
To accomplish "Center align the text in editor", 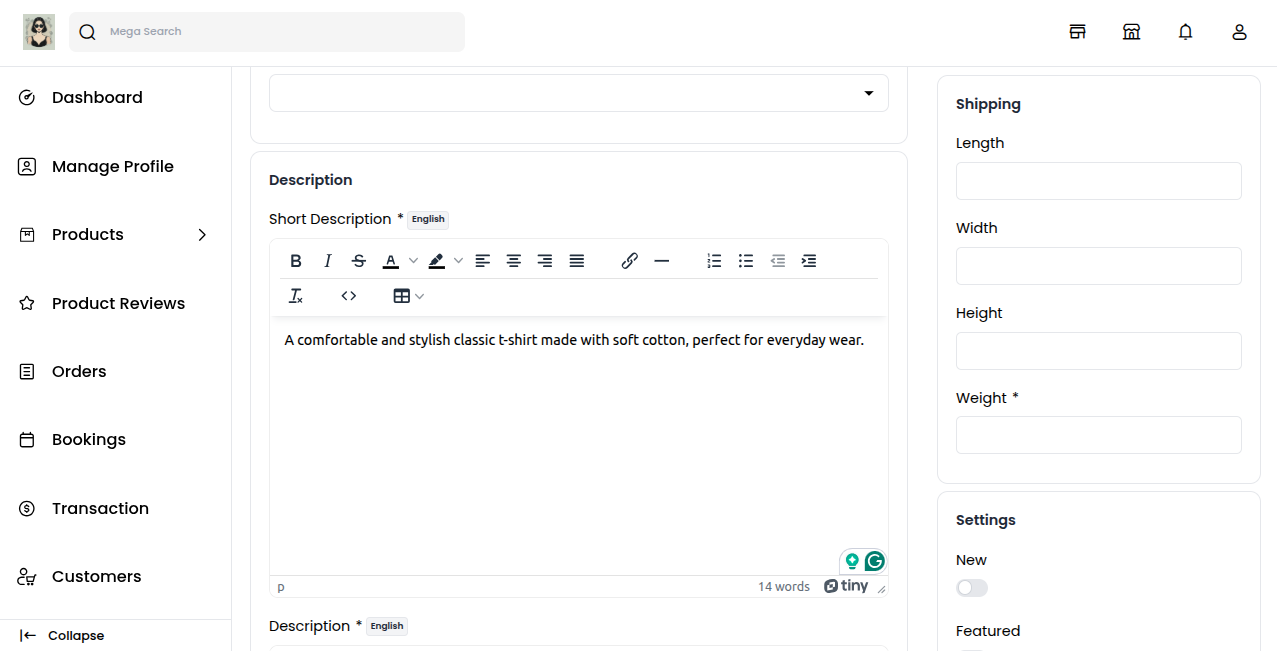I will point(514,261).
